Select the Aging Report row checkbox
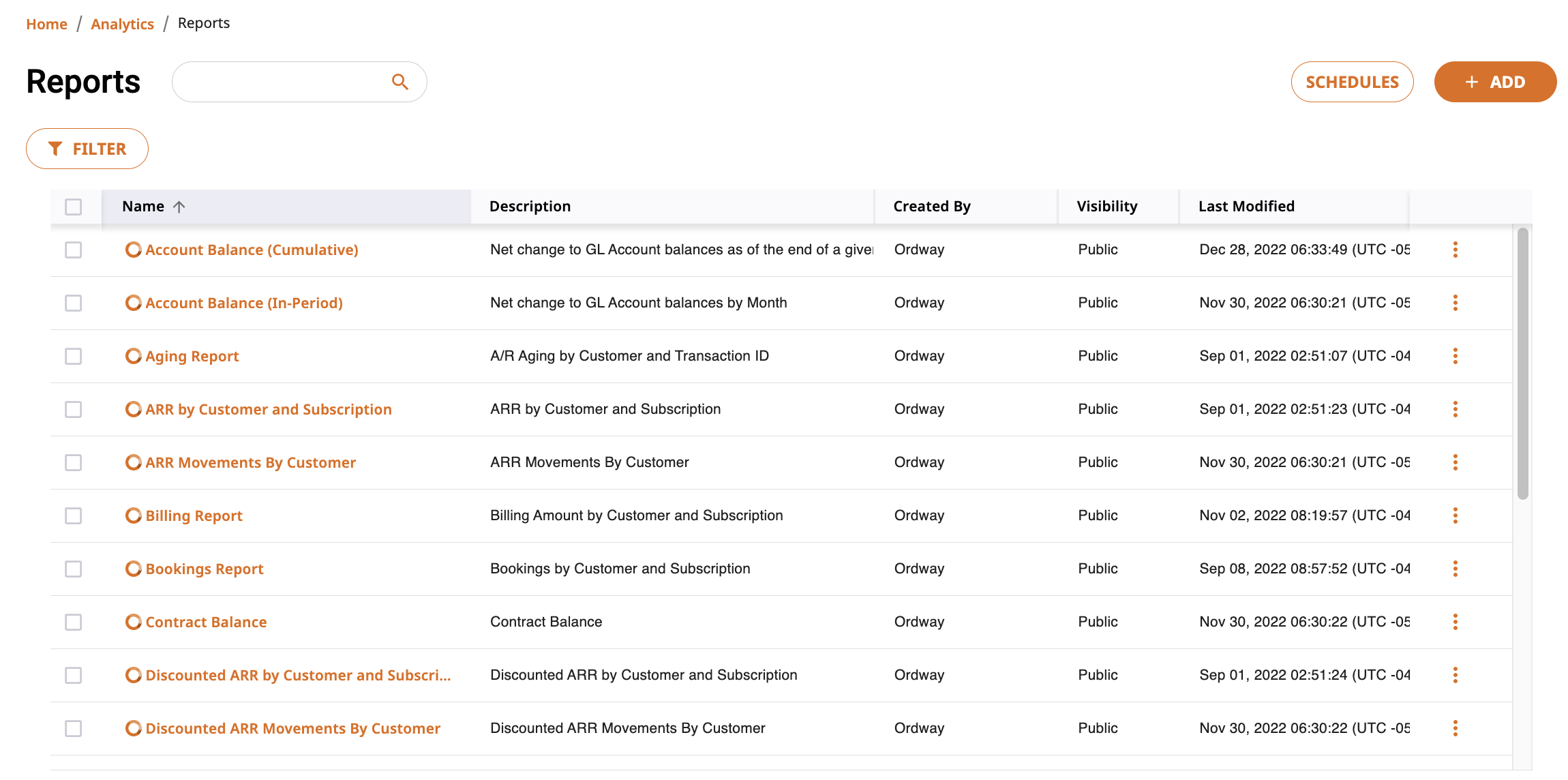 (74, 356)
